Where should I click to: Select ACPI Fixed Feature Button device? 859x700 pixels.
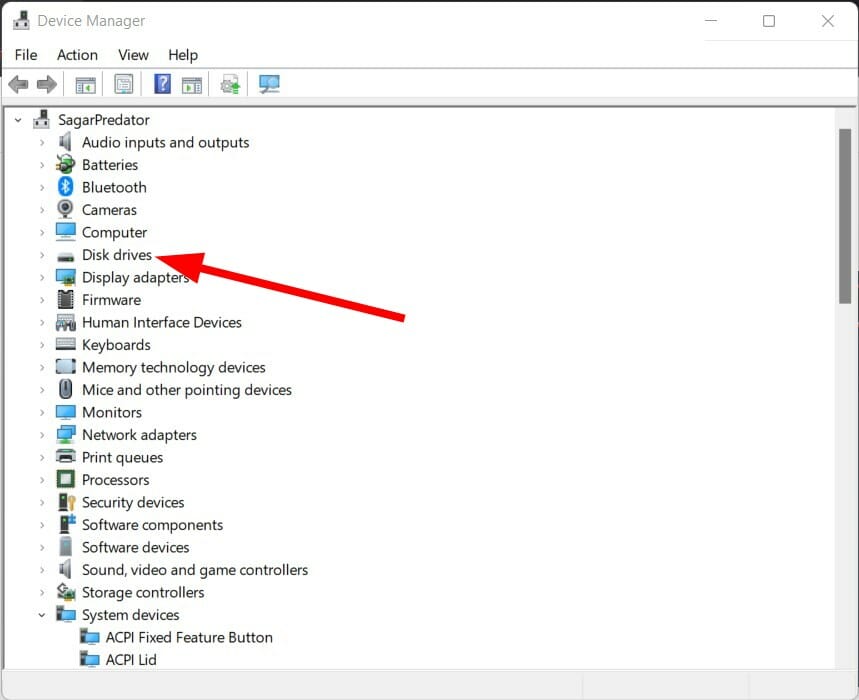pyautogui.click(x=189, y=637)
